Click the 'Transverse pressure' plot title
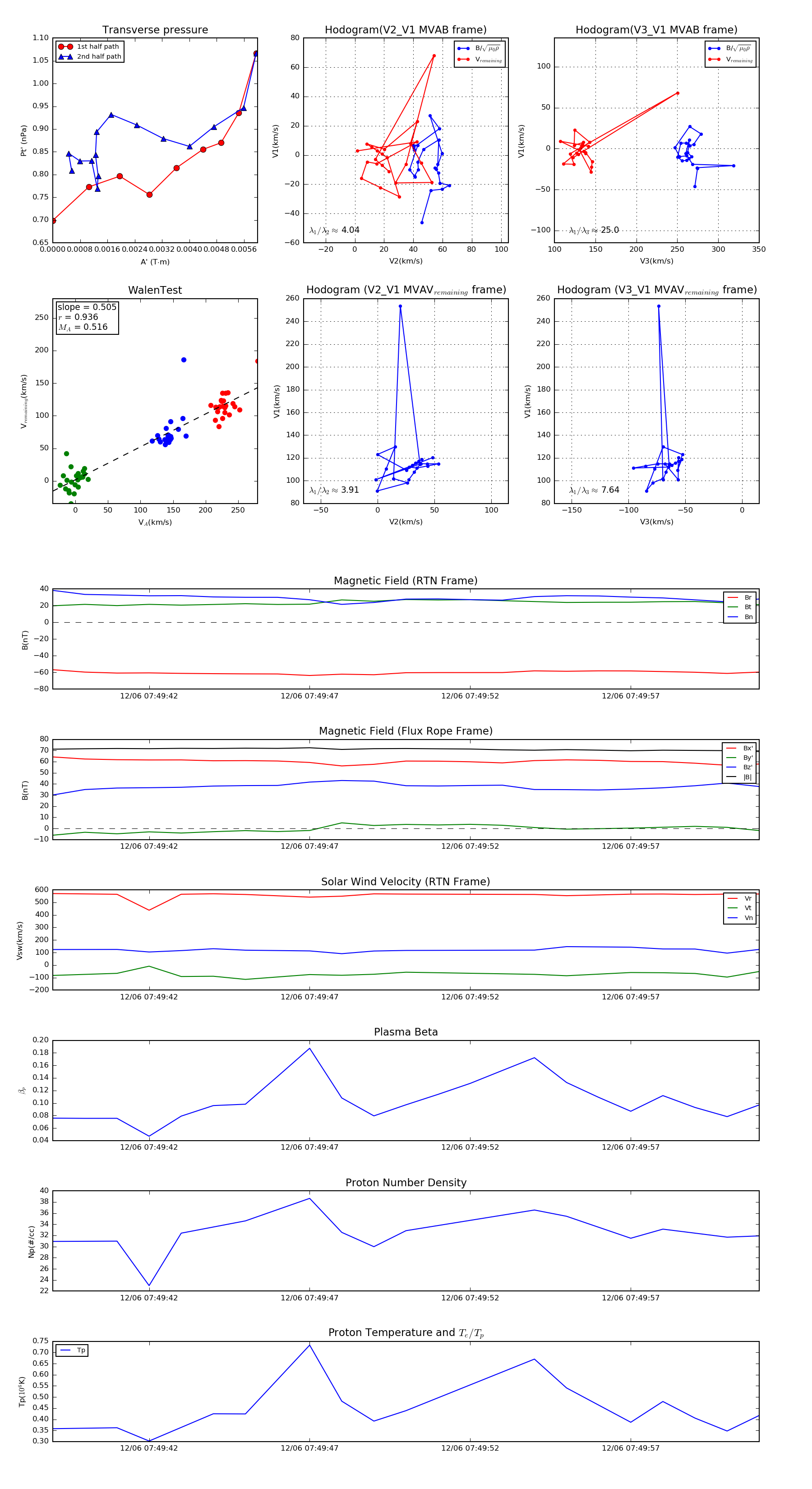This screenshot has width=812, height=1489. (155, 30)
